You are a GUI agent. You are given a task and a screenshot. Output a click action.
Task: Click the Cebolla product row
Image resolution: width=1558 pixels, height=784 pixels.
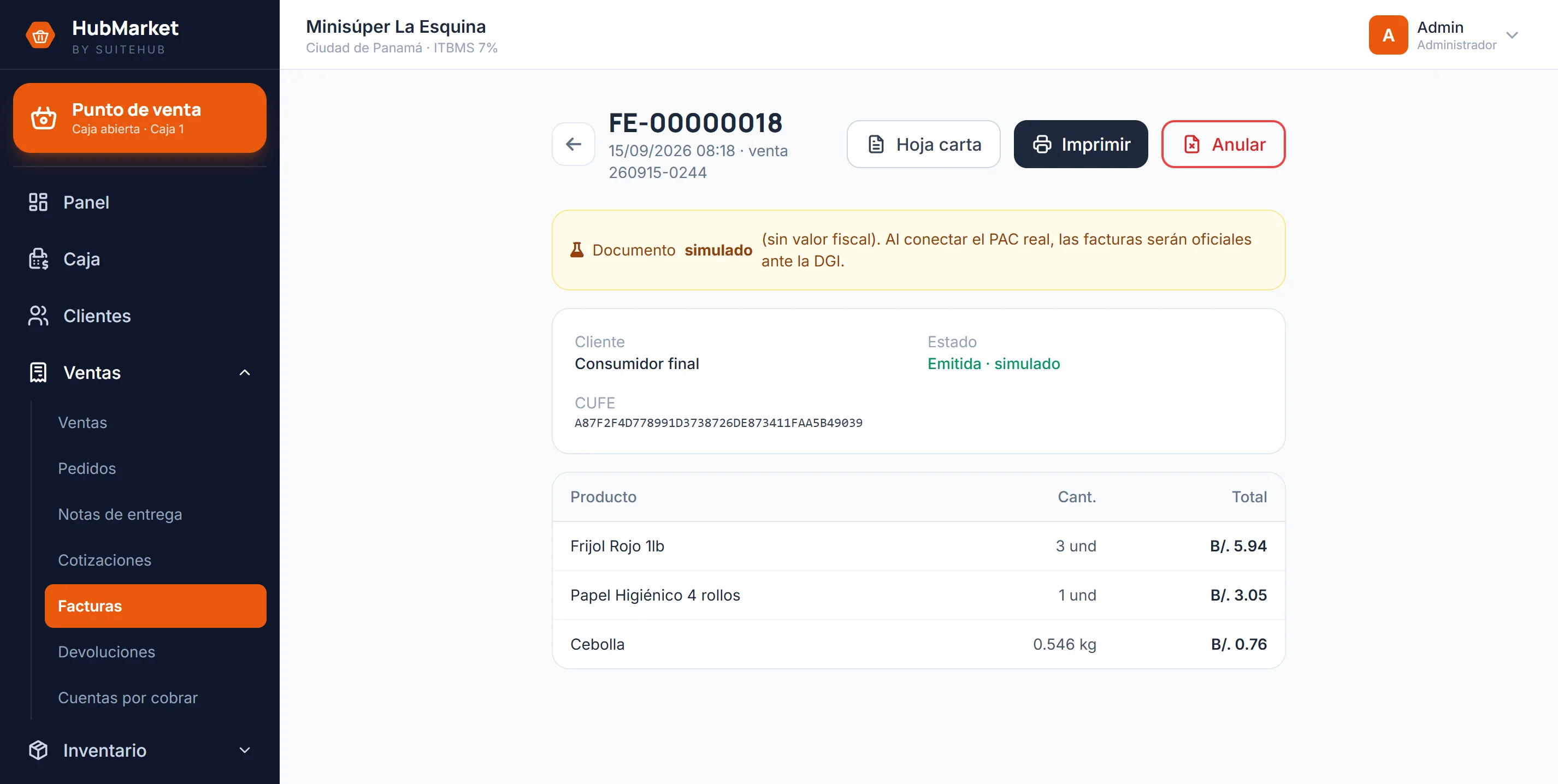(x=918, y=644)
